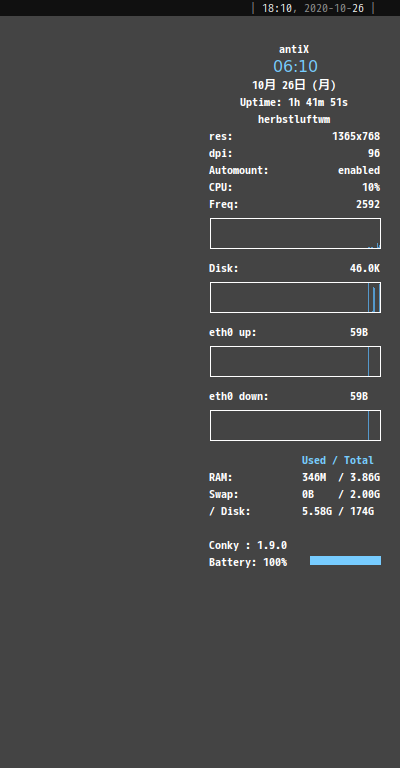Click the RAM usage 346M / 3.86G
The width and height of the screenshot is (400, 768).
tap(341, 478)
